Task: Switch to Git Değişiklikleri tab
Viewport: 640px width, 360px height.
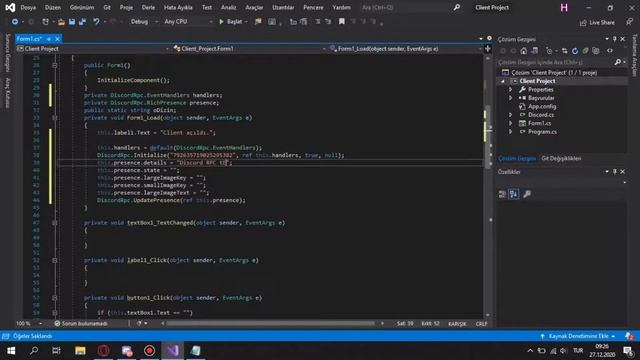Action: click(x=561, y=158)
